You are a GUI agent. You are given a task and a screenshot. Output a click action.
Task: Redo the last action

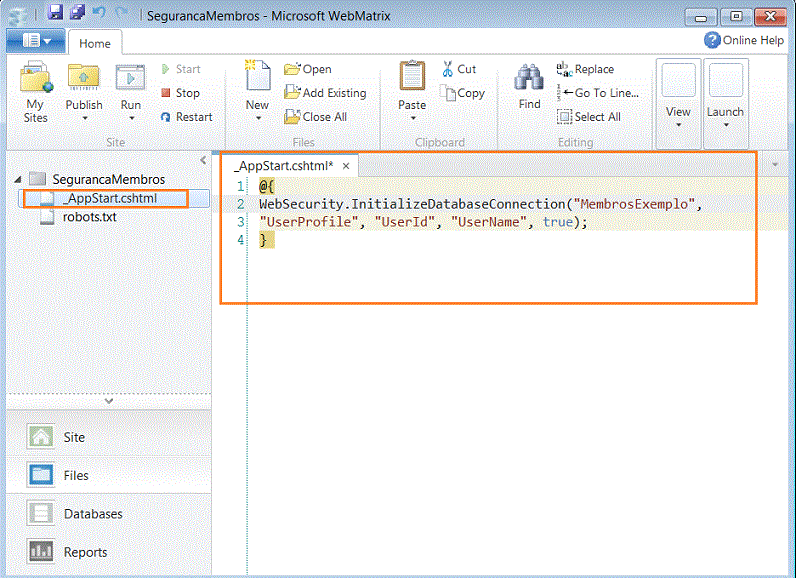tap(121, 12)
